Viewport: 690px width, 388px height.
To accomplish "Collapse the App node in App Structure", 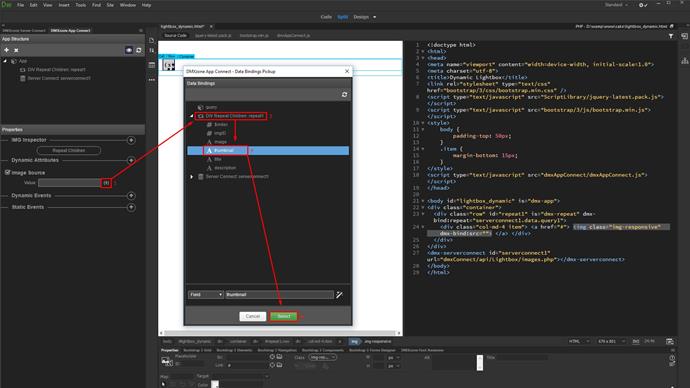I will coord(5,61).
